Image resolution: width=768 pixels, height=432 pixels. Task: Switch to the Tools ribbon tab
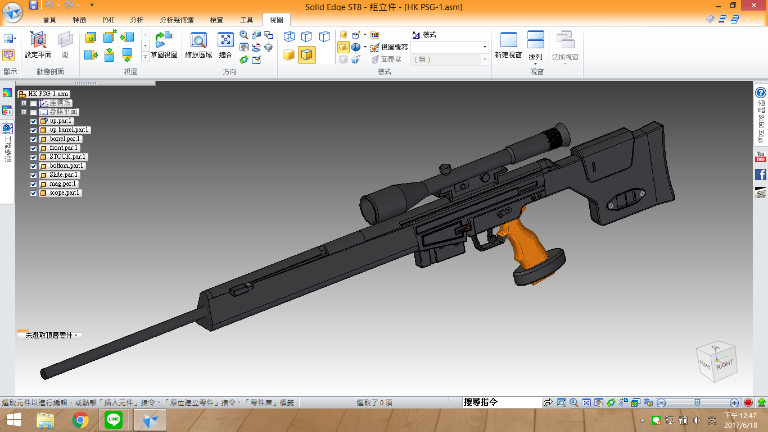[x=246, y=20]
